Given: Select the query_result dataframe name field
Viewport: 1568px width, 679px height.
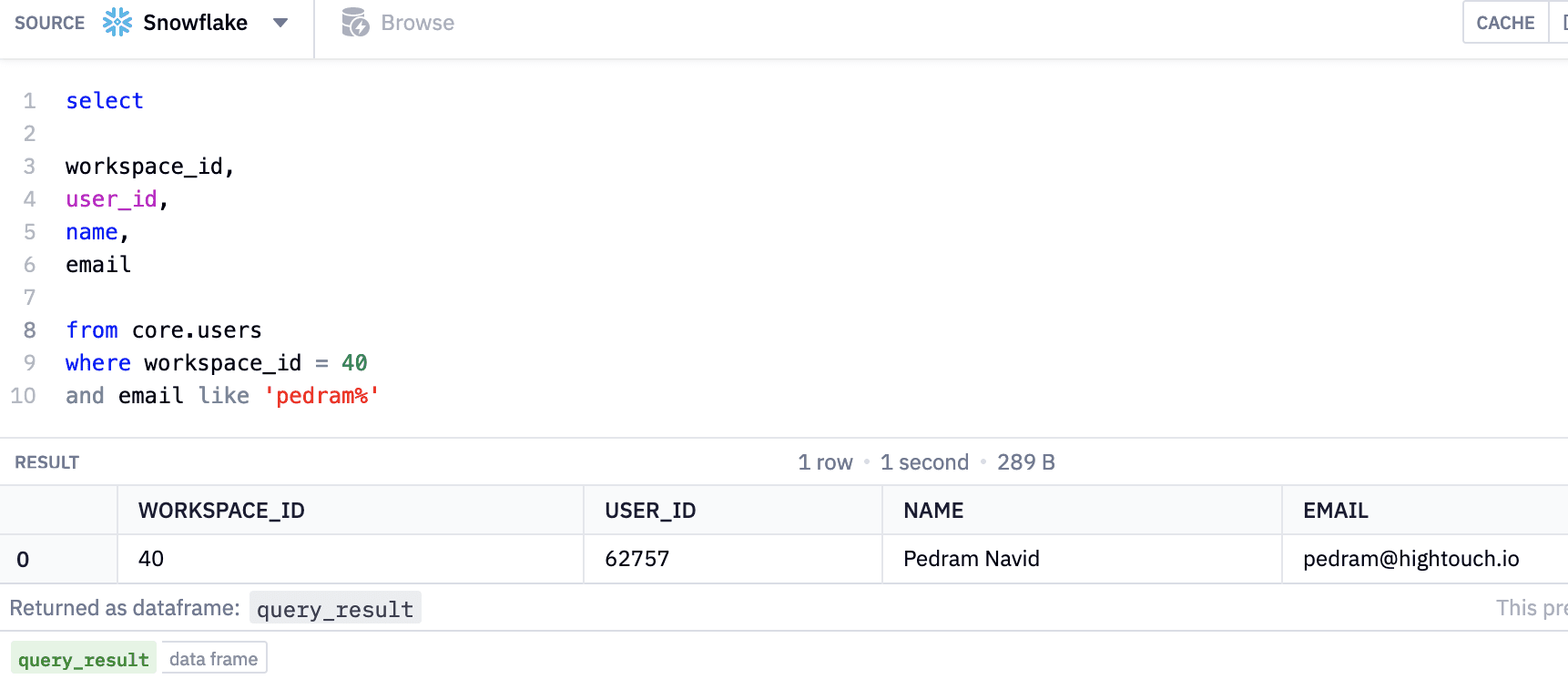Looking at the screenshot, I should pos(335,609).
